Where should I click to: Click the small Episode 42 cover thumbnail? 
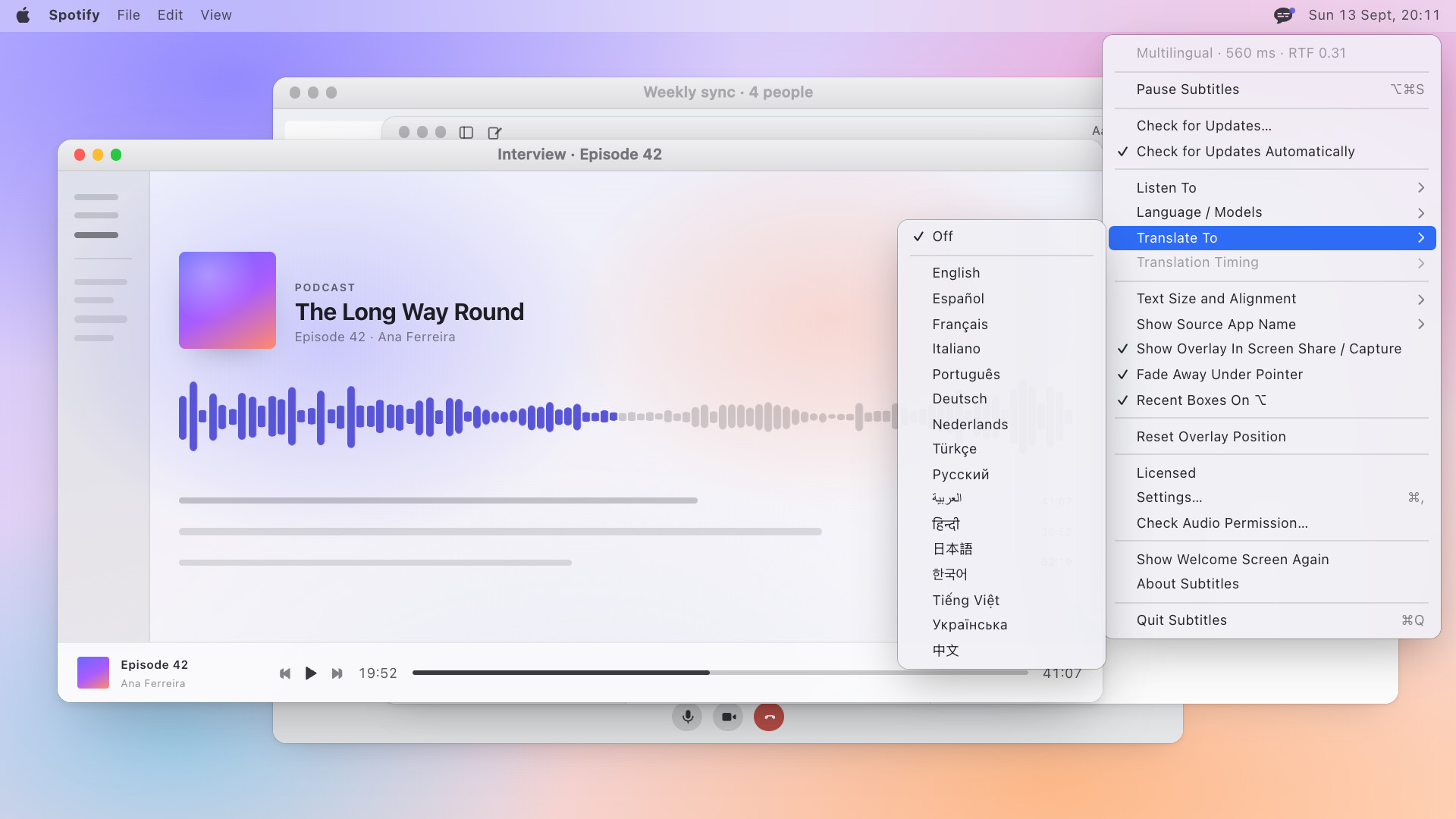[93, 673]
